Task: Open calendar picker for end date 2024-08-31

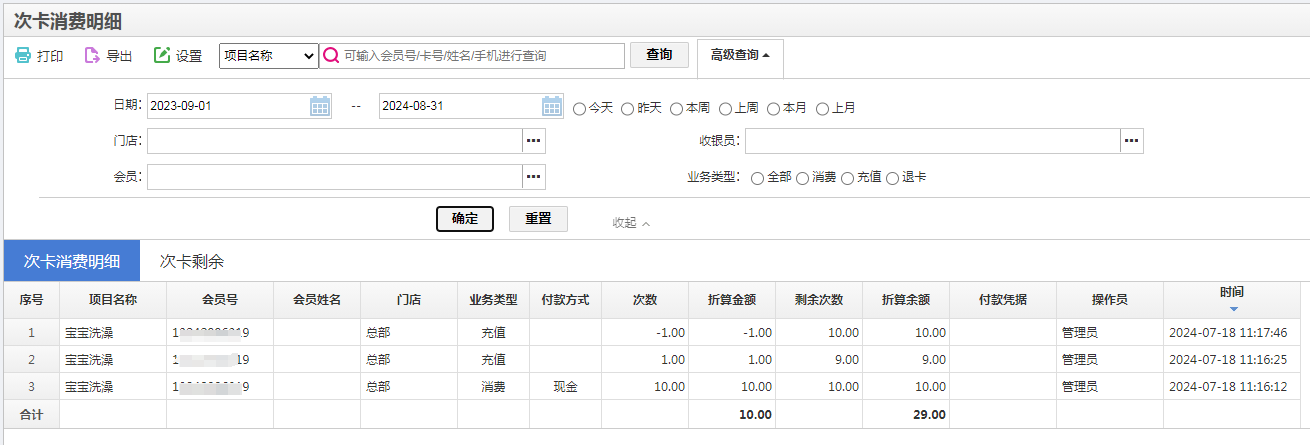Action: (x=552, y=106)
